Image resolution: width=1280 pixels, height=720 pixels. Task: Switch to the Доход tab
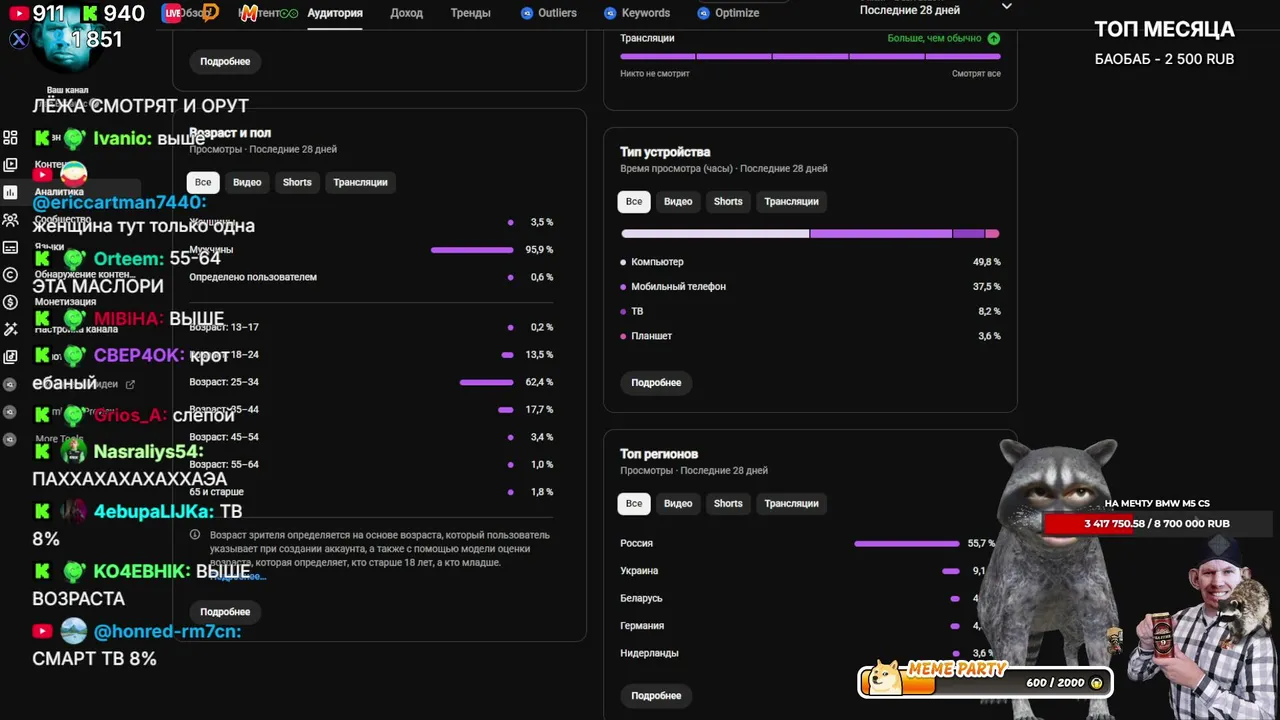(407, 13)
